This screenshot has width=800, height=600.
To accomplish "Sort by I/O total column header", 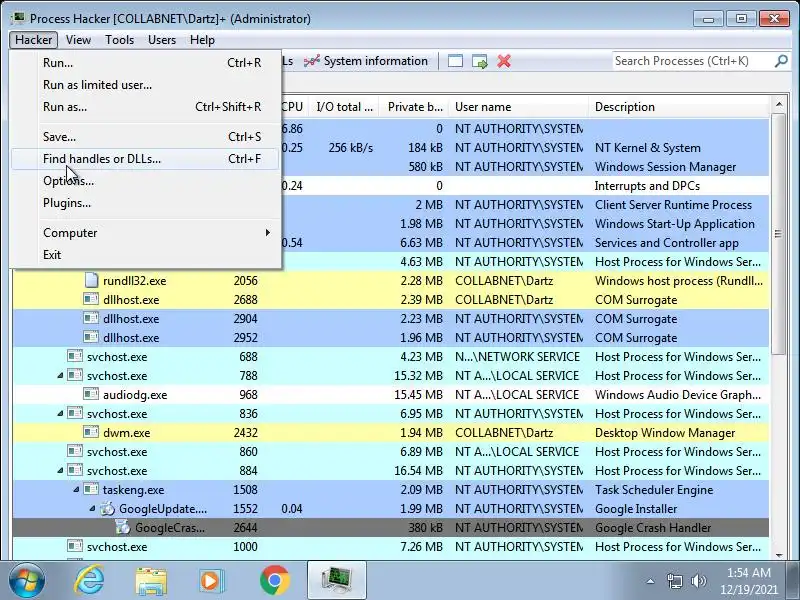I will coord(344,107).
